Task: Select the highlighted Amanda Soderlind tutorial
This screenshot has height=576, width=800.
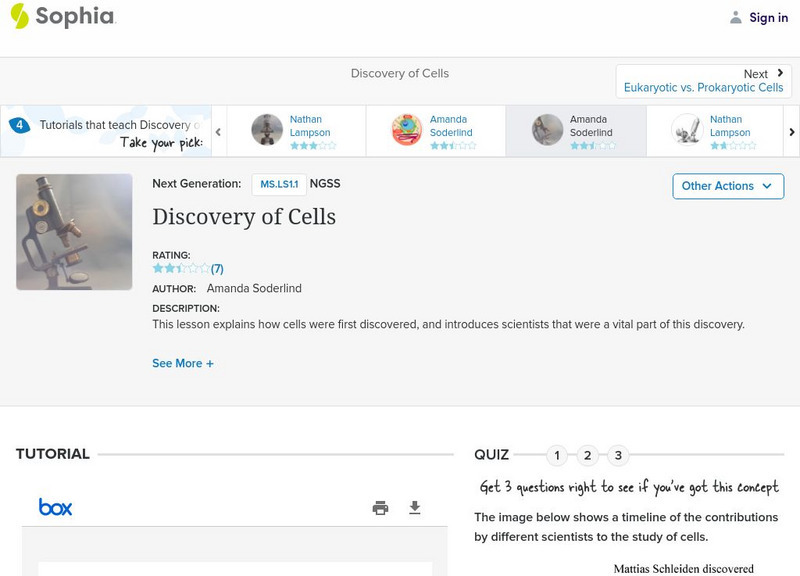Action: [x=575, y=131]
